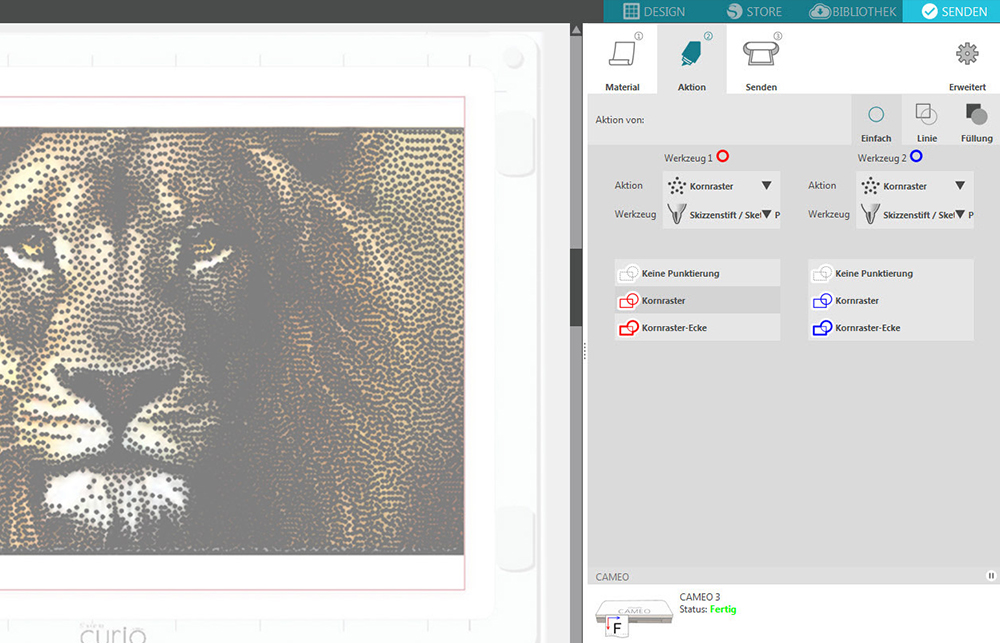
Task: Expand Werkzeug 1 Skizzenstift tool dropdown
Action: pos(766,214)
